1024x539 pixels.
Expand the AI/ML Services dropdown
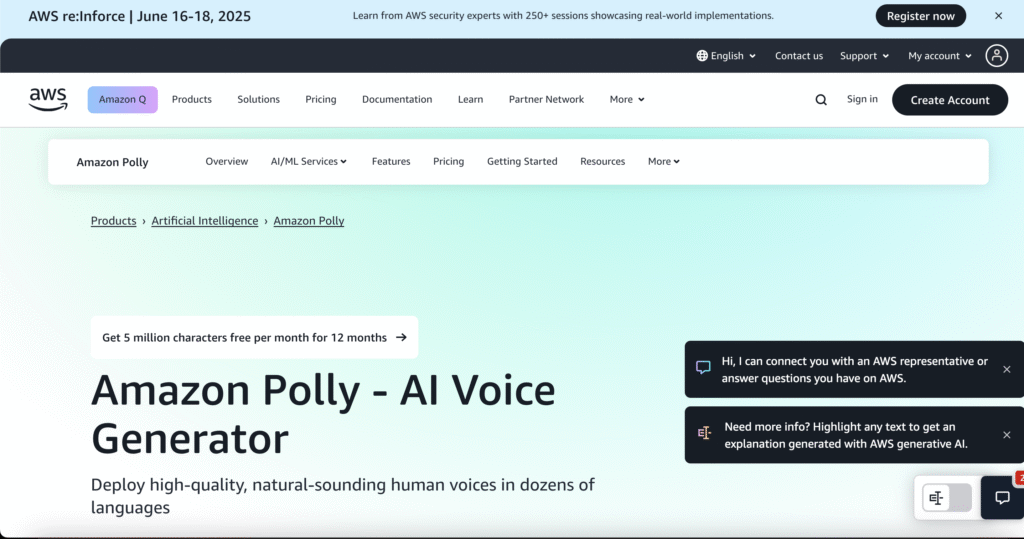click(308, 161)
